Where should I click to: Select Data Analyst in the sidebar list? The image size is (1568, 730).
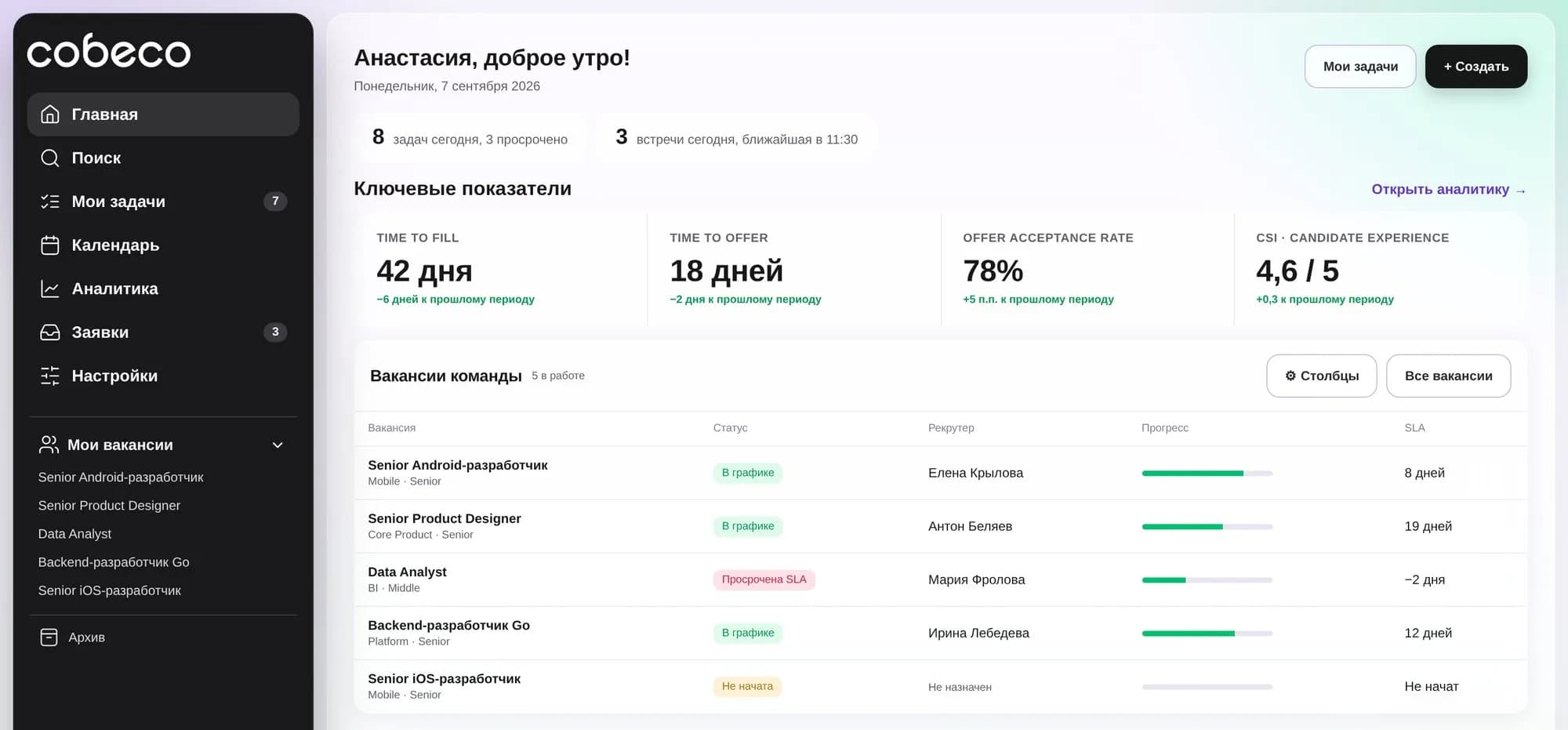(74, 534)
